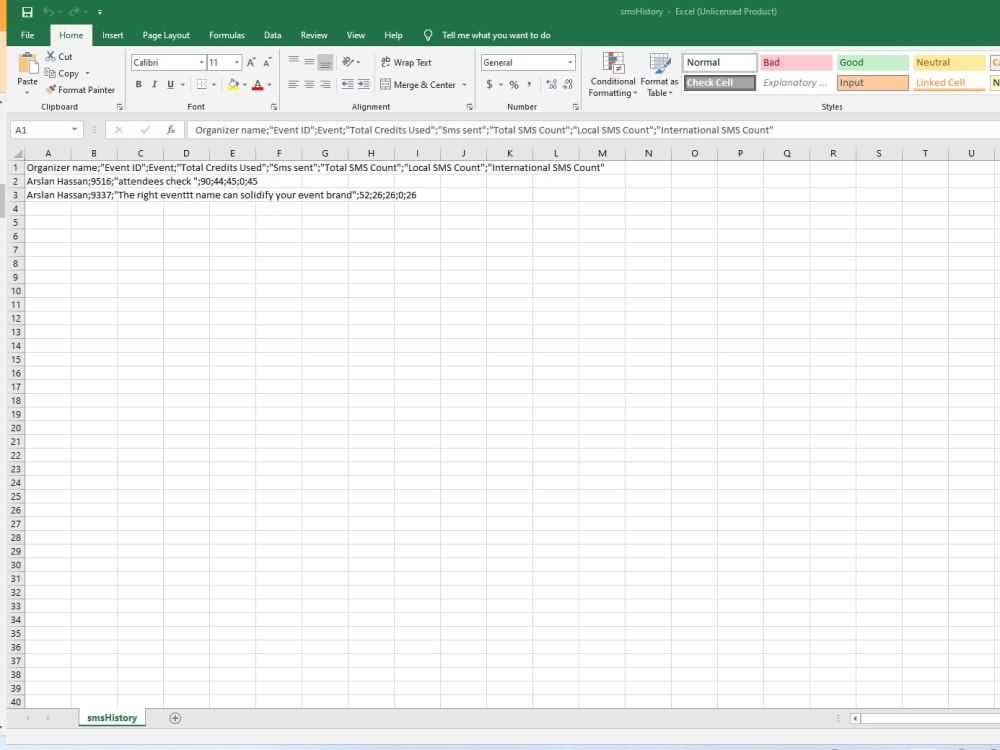Image resolution: width=1000 pixels, height=750 pixels.
Task: Click the Save icon in title bar
Action: [27, 11]
